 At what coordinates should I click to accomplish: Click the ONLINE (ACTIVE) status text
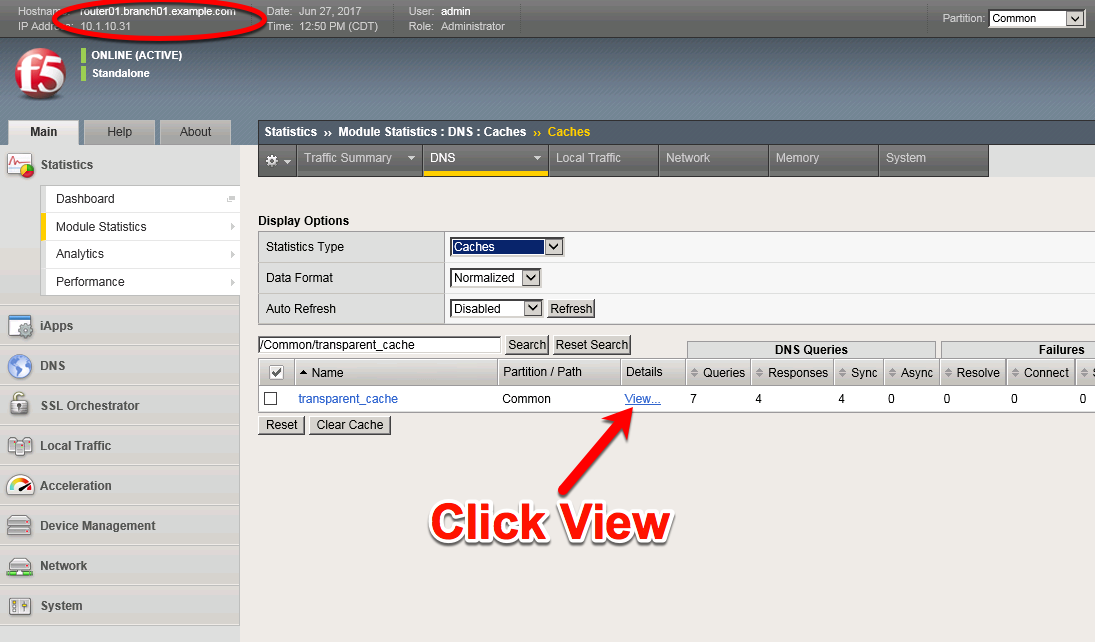pos(137,55)
